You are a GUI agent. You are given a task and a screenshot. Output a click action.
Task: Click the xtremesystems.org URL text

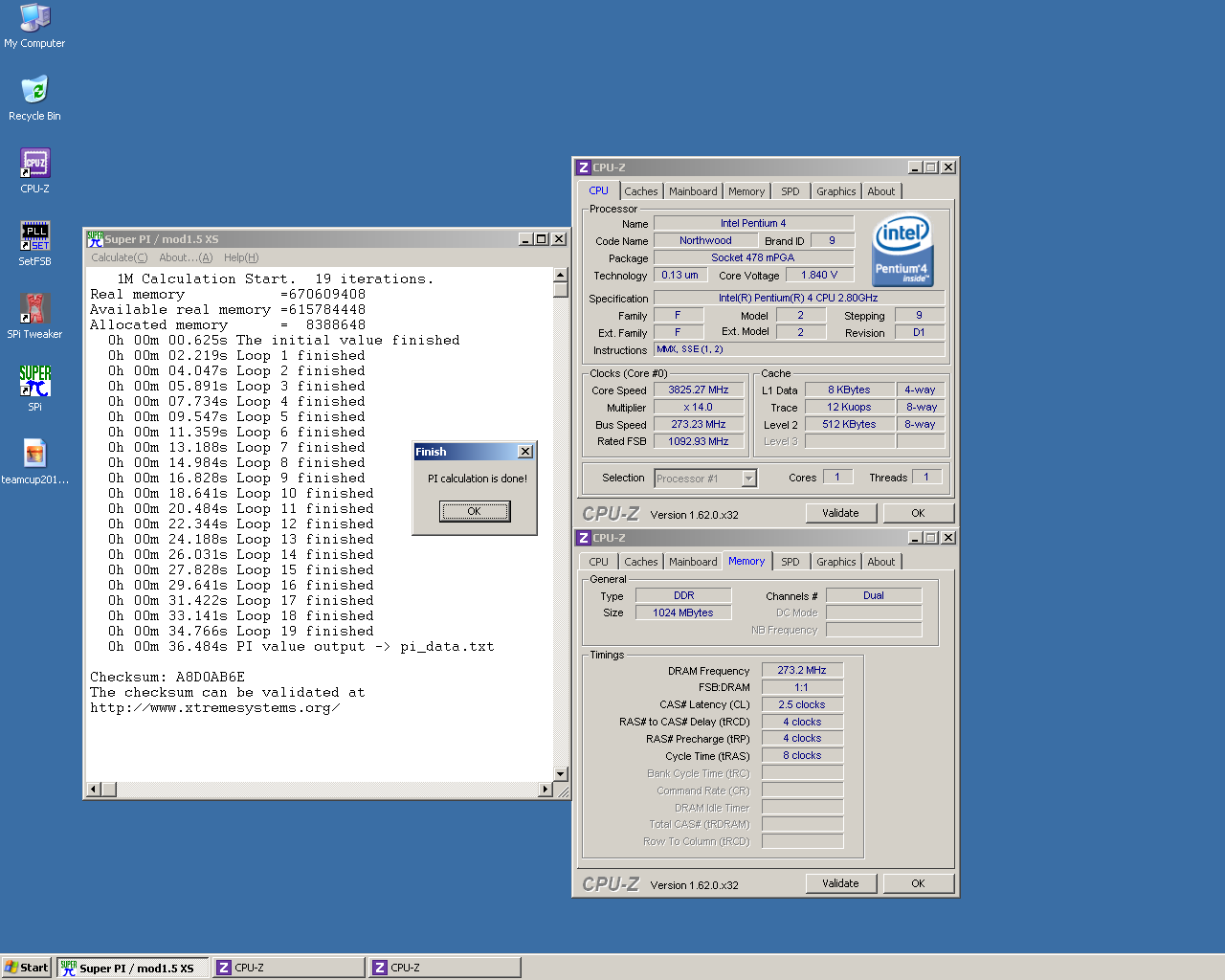(215, 707)
